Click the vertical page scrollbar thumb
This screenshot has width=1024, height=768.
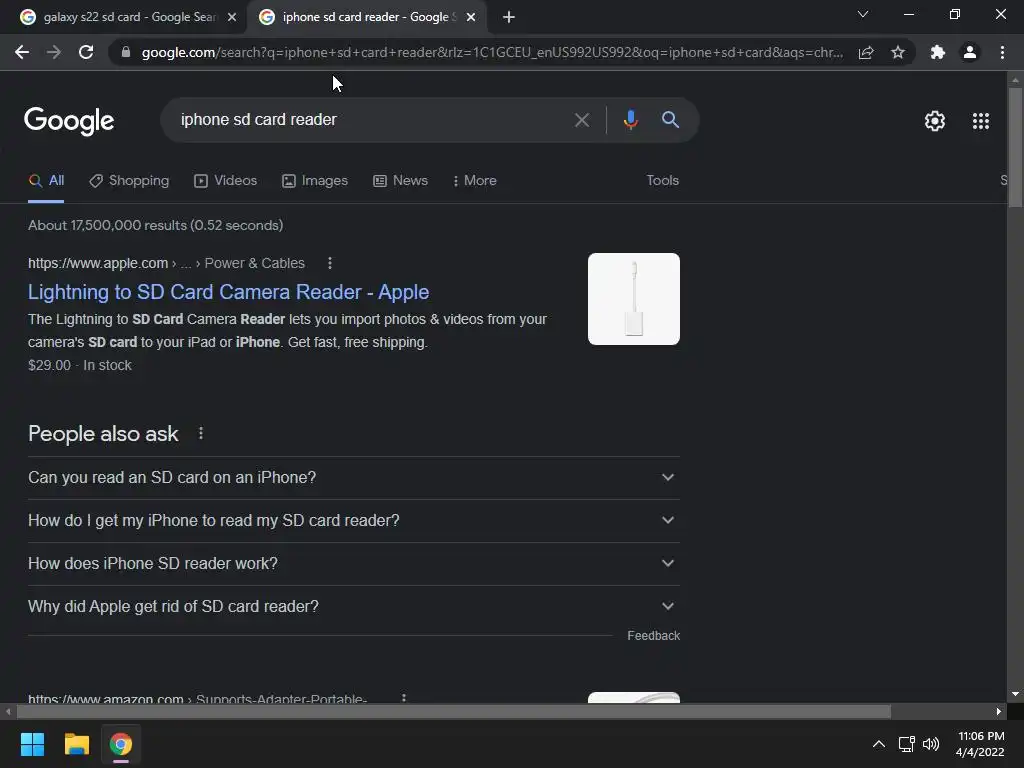coord(1015,148)
